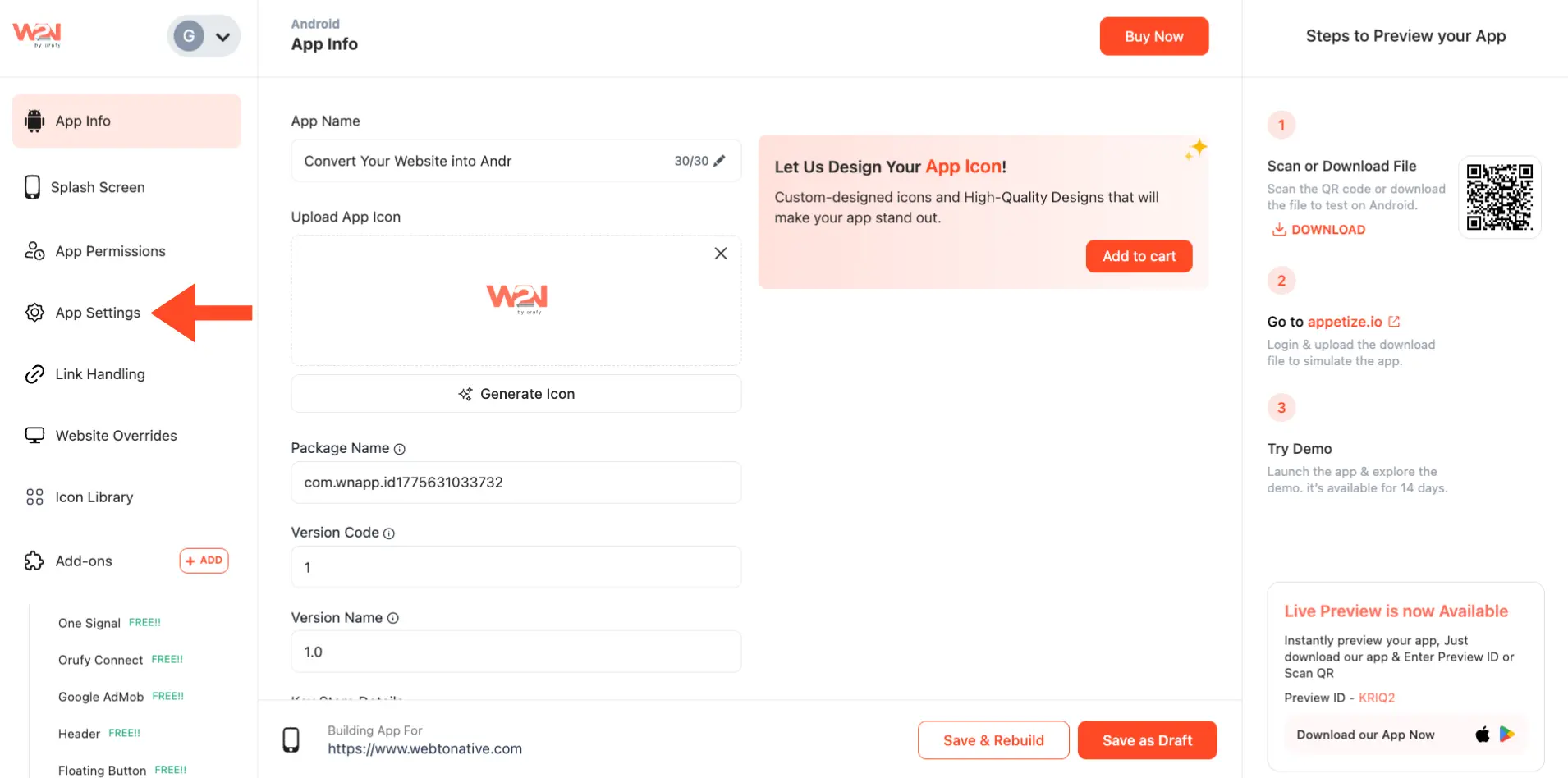Click the ADD button beside Add-ons
Image resolution: width=1568 pixels, height=778 pixels.
(204, 561)
